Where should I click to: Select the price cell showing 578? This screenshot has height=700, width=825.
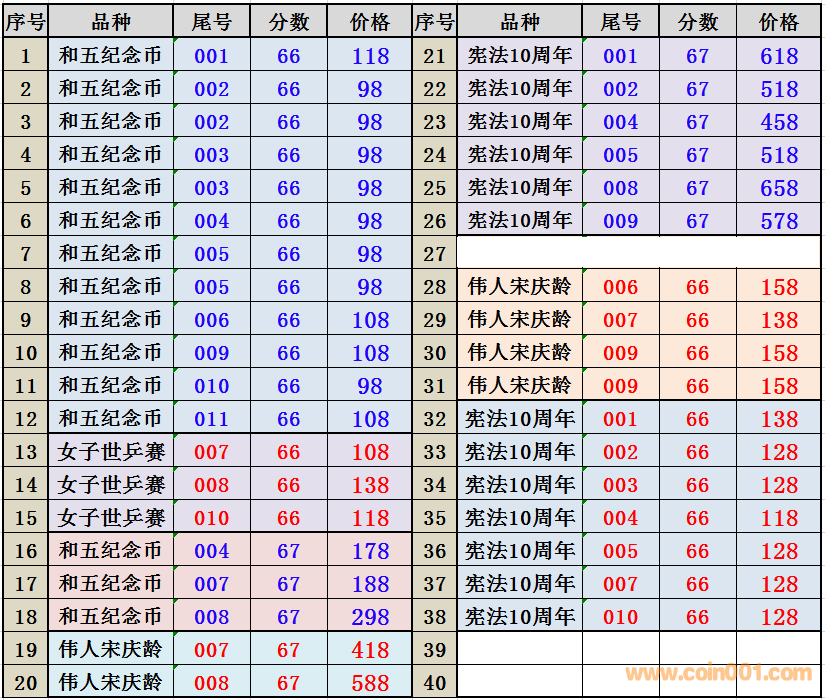point(778,221)
